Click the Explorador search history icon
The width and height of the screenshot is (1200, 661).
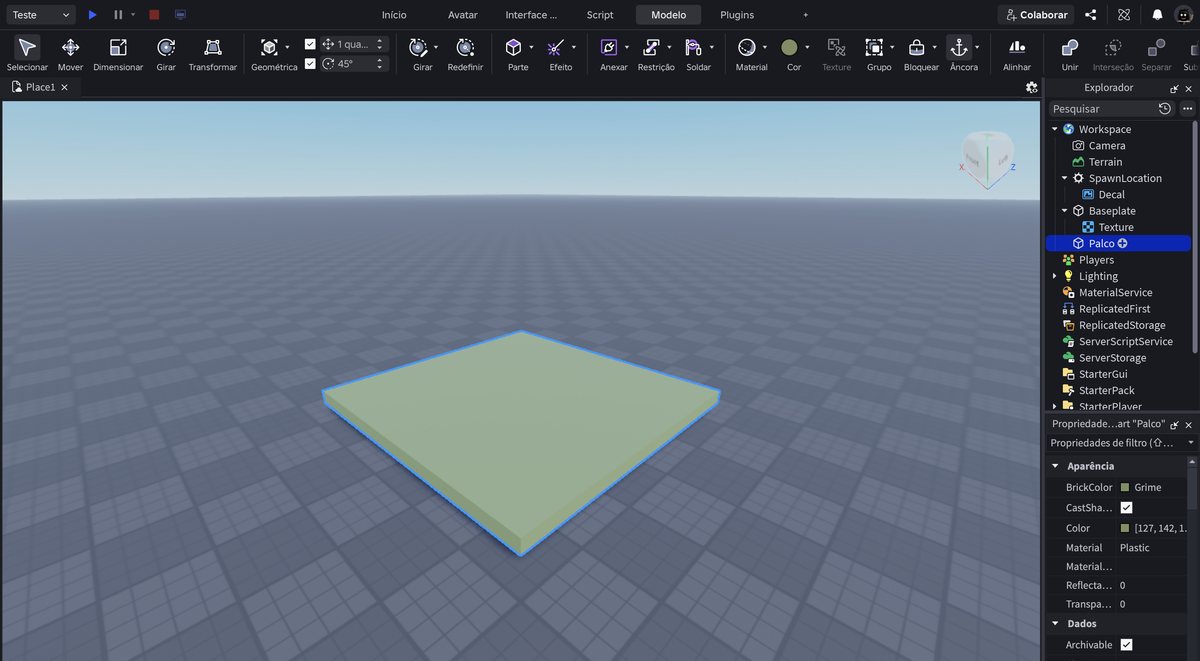1165,108
